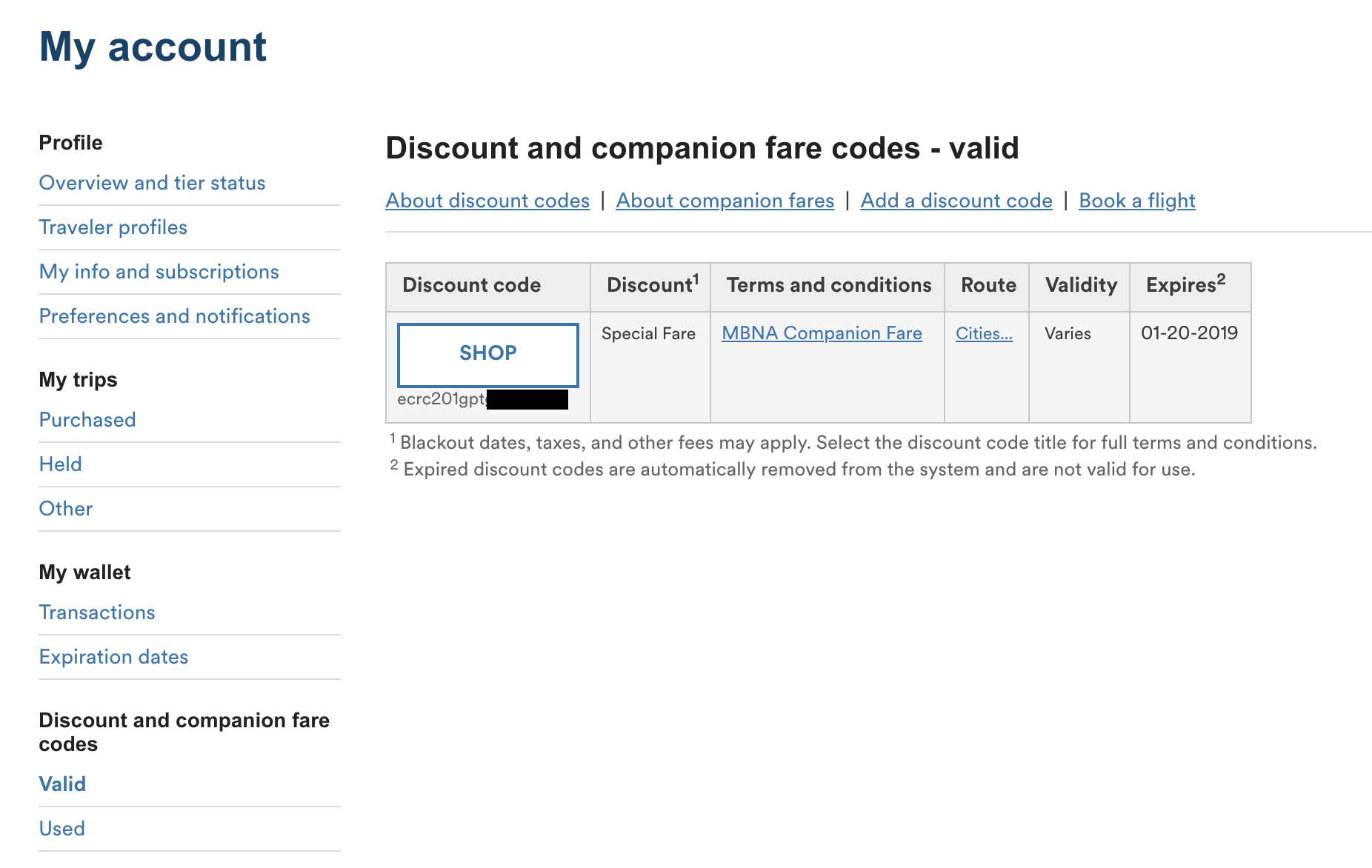Select My info and subscriptions
This screenshot has height=868, width=1372.
click(159, 272)
